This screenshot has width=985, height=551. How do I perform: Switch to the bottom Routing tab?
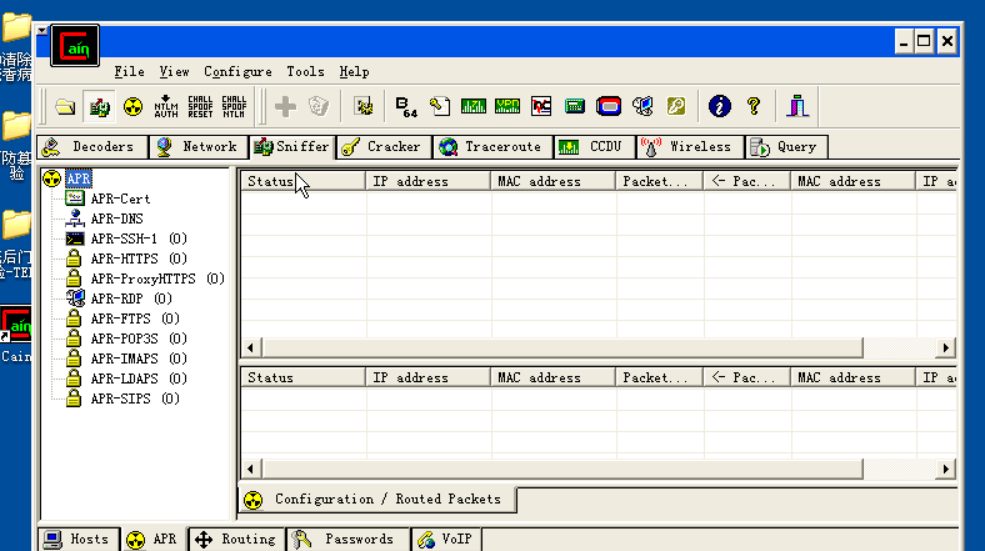[236, 539]
